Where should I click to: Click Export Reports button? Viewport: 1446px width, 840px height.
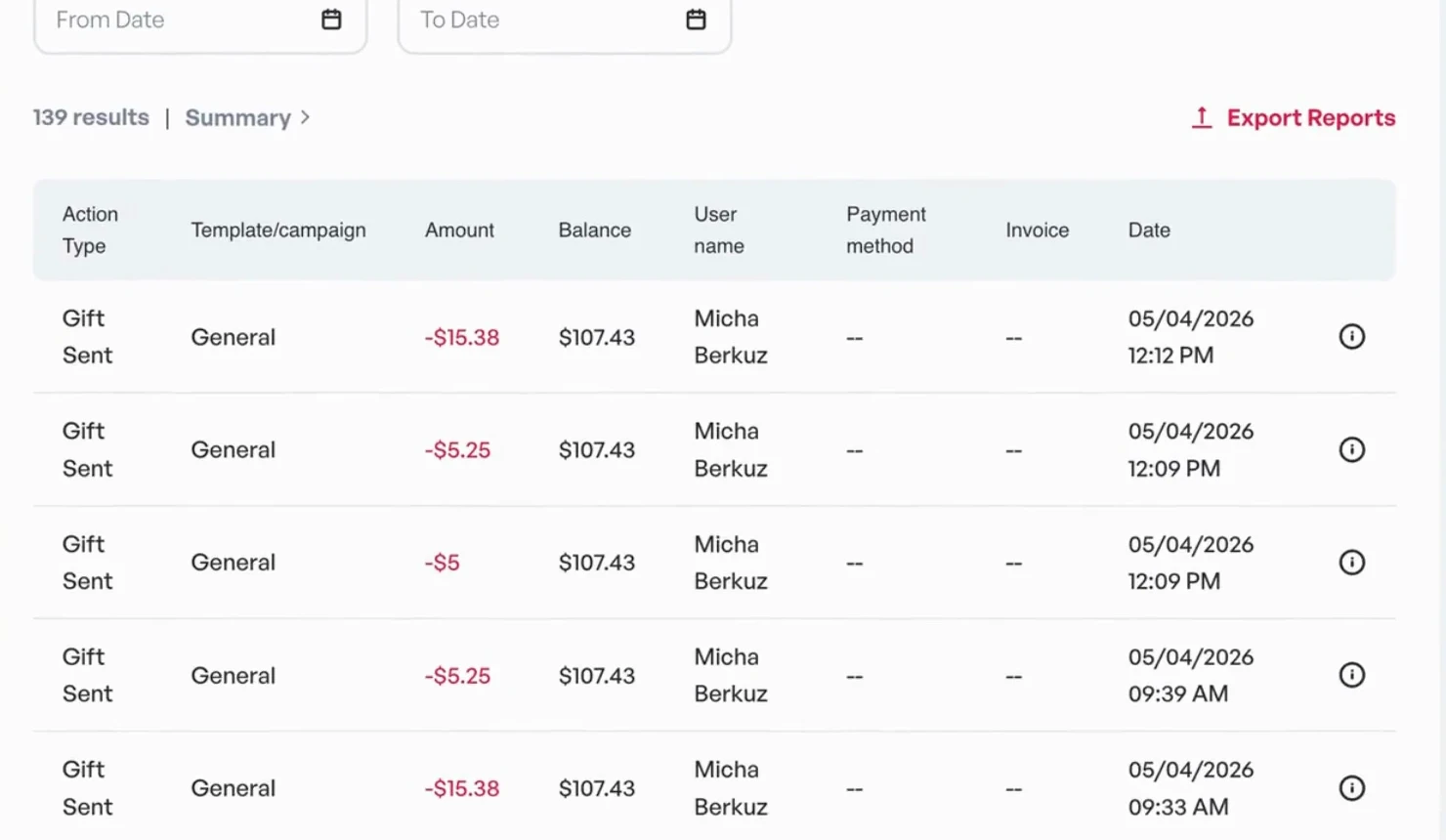pyautogui.click(x=1293, y=117)
